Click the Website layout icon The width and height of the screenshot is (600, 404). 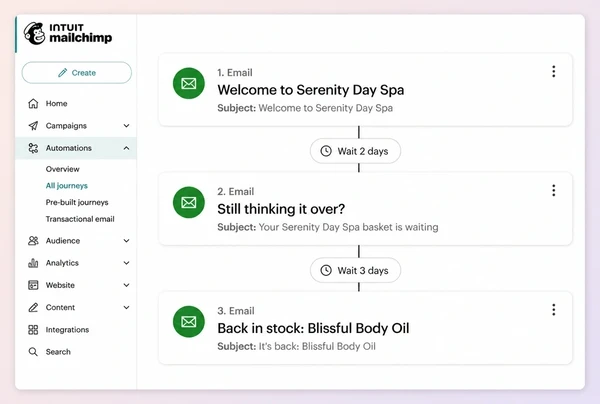(33, 285)
